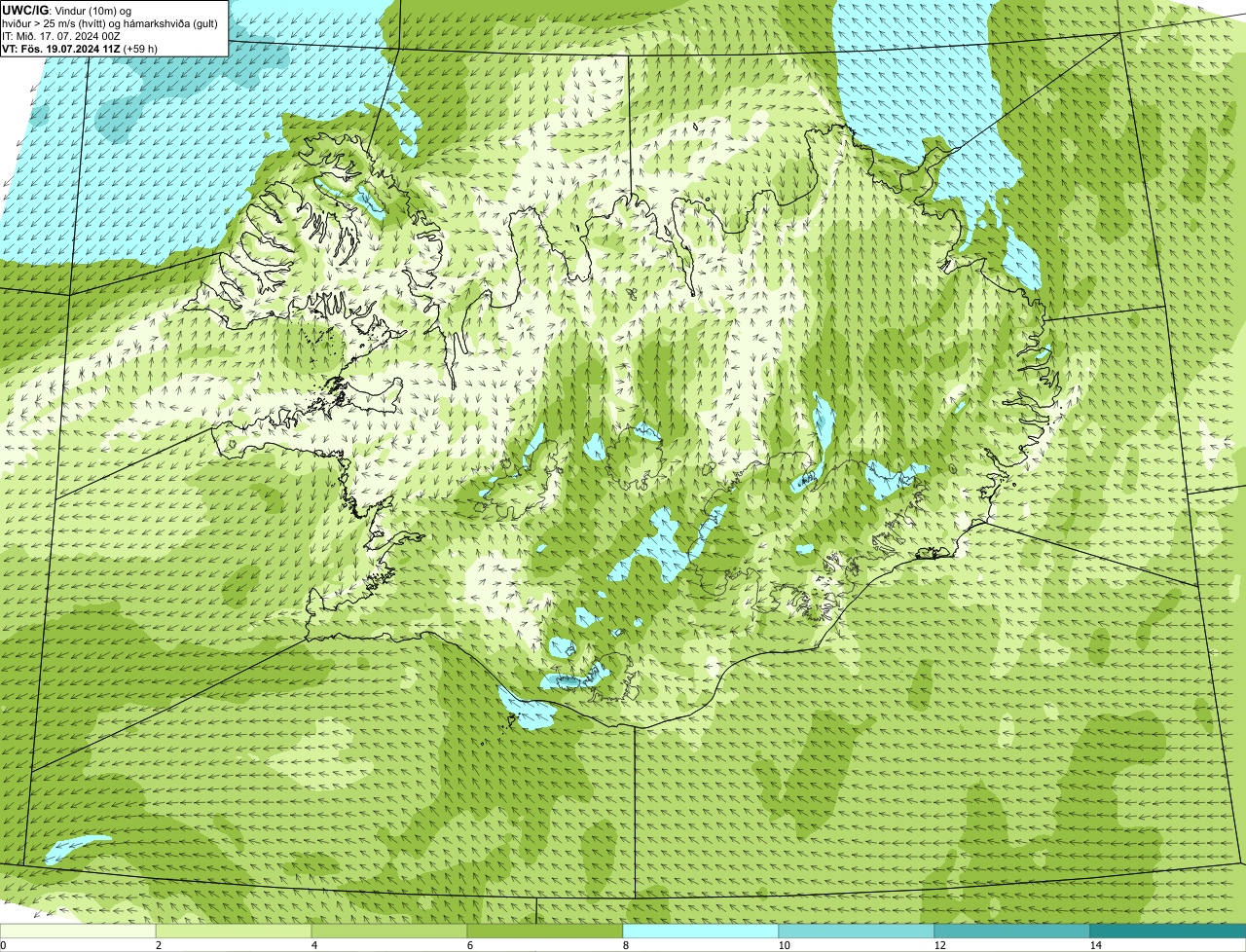
Task: Click the legend label '4'
Action: pos(313,945)
